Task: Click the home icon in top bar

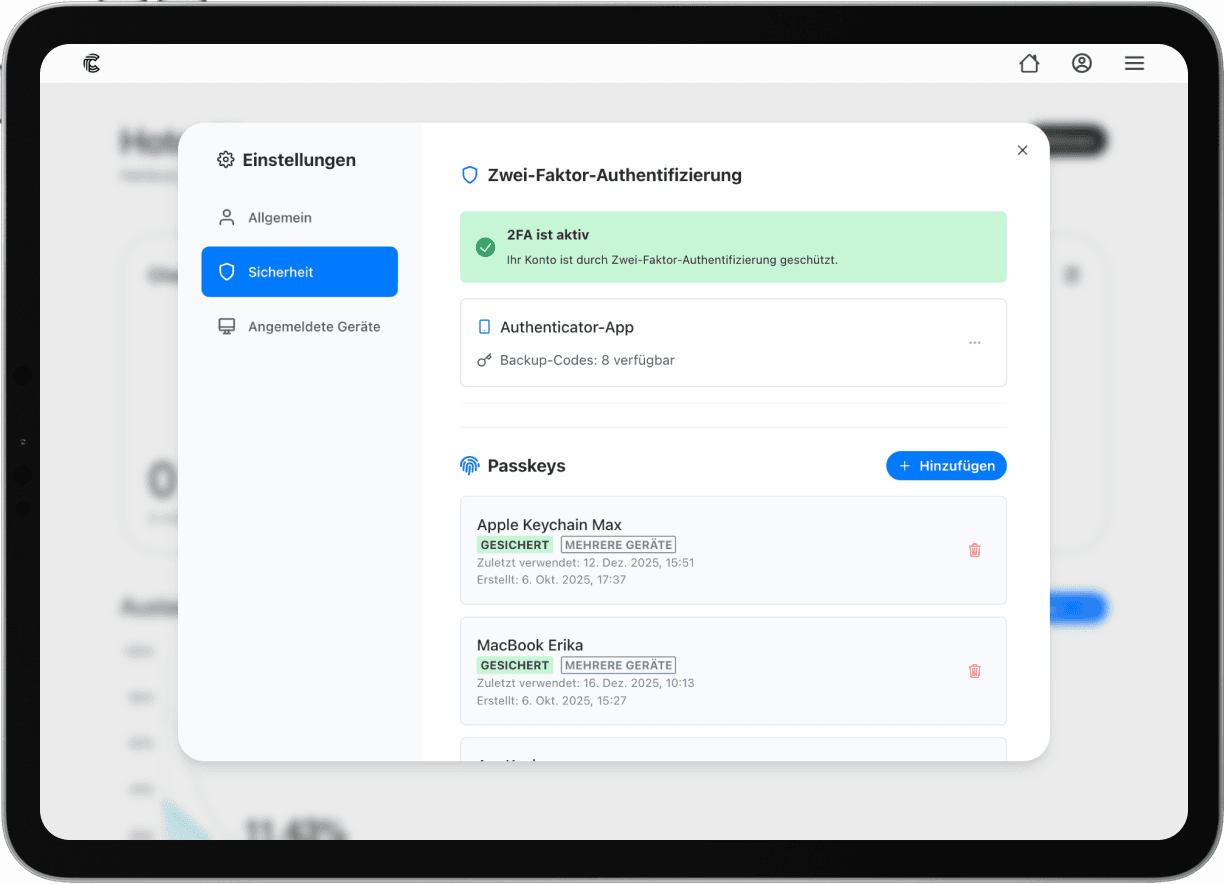Action: coord(1029,64)
